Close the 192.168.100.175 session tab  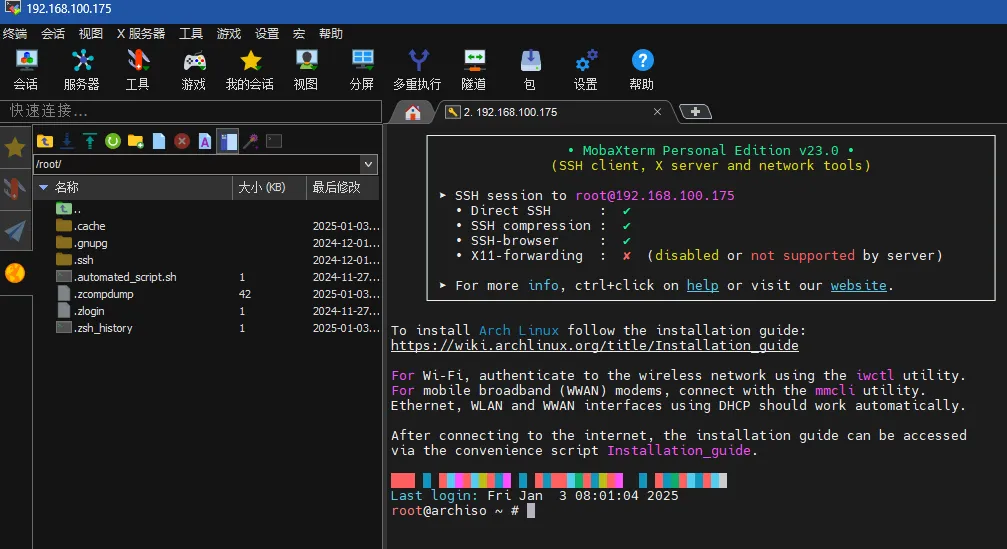click(x=657, y=112)
